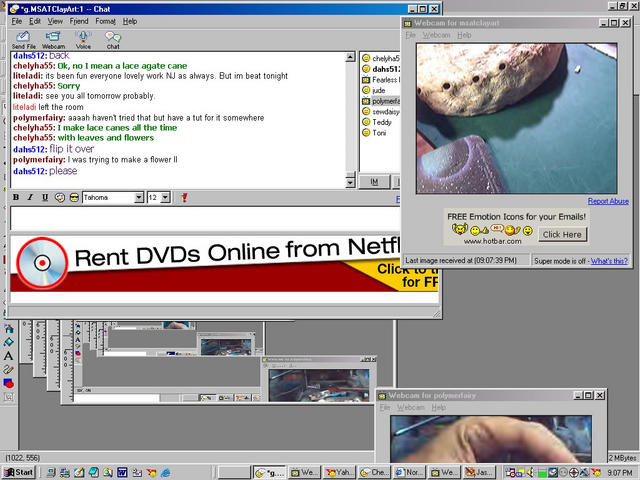Select user chelyha5 in the room list
Viewport: 640px width, 480px height.
point(381,58)
